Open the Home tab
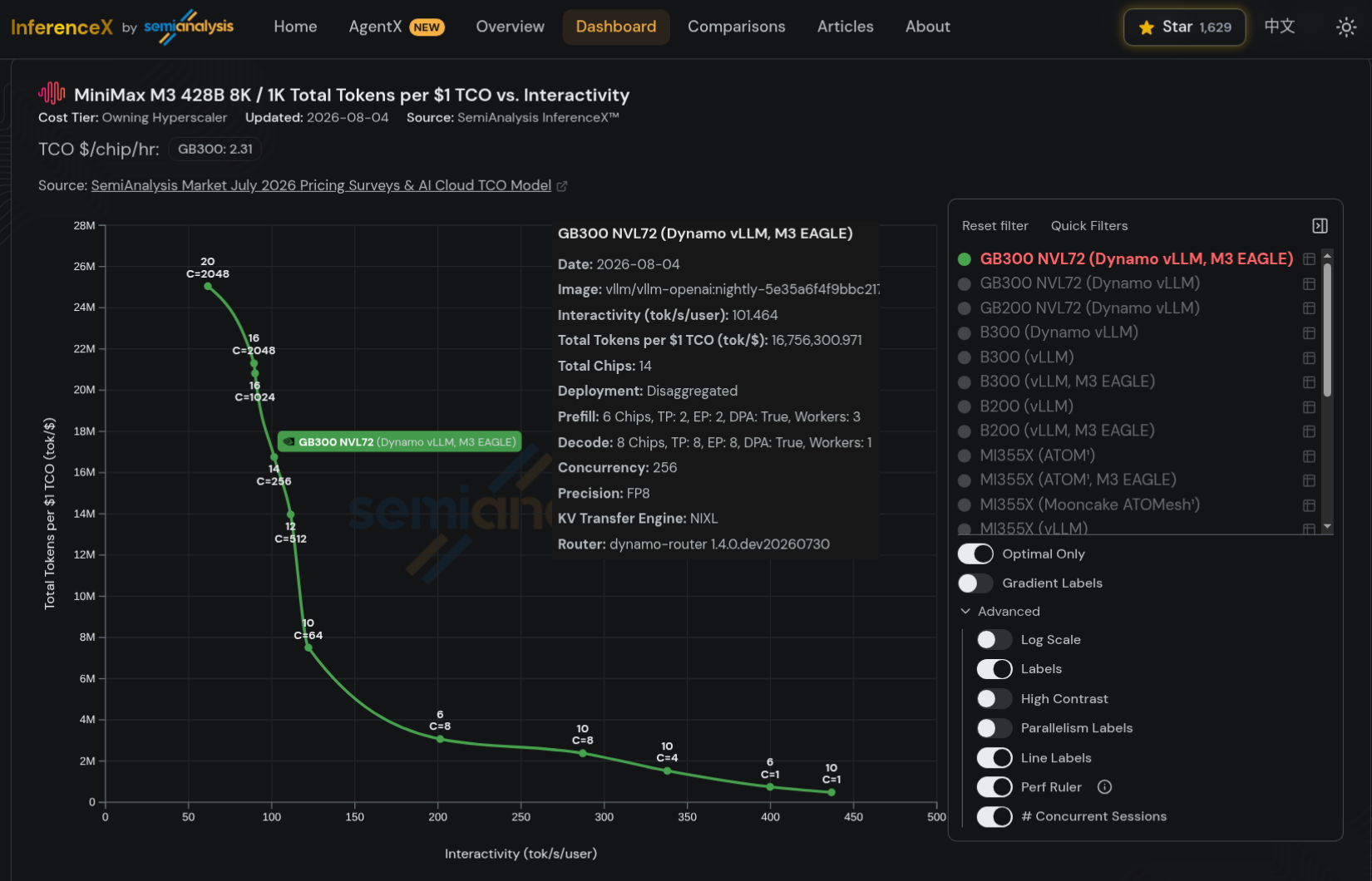The width and height of the screenshot is (1372, 881). [x=295, y=27]
